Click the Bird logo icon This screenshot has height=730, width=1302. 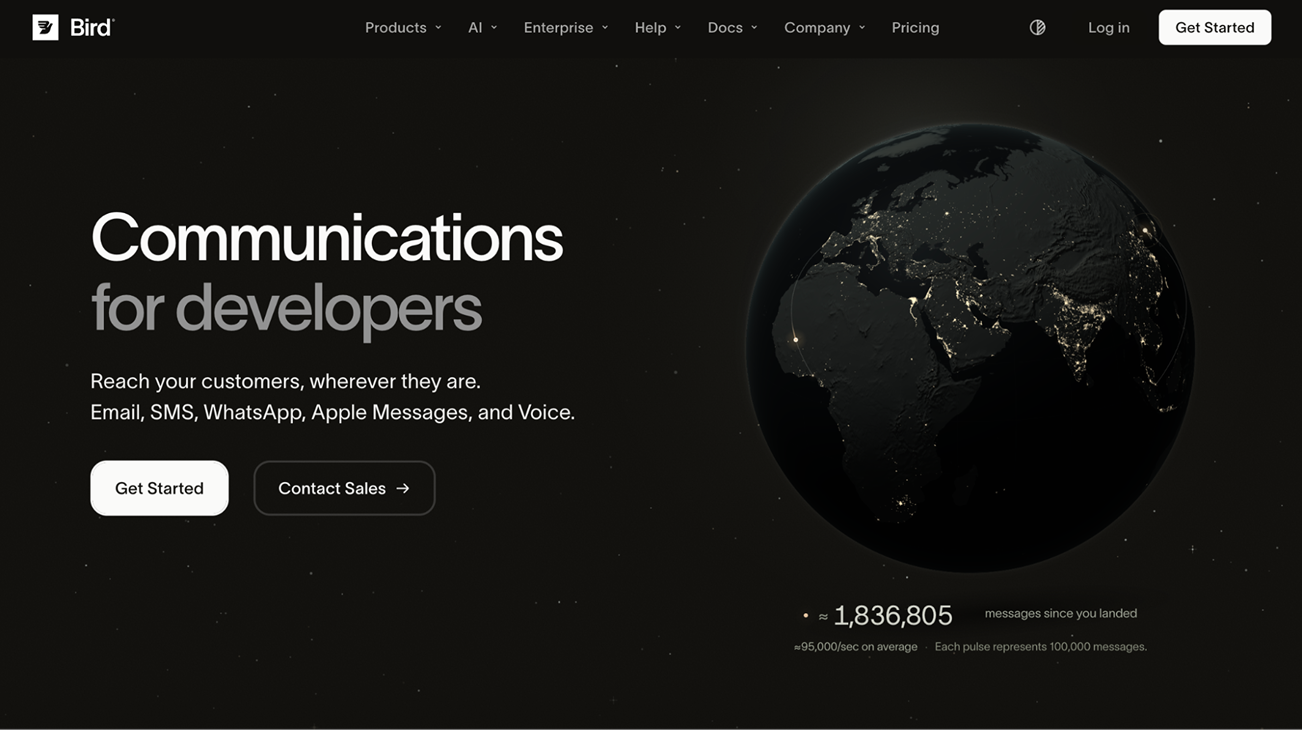pyautogui.click(x=45, y=27)
